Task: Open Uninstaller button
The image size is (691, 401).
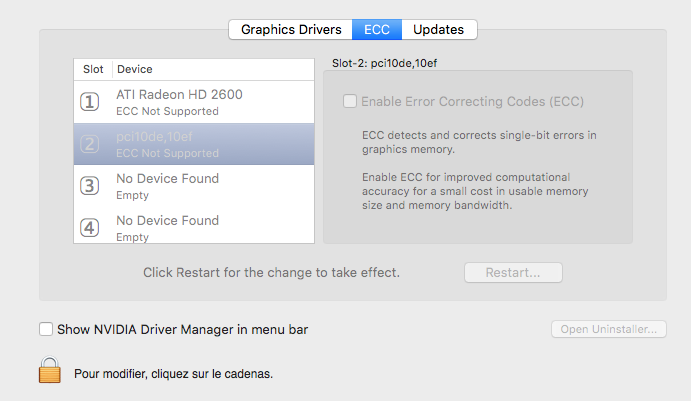Action: (x=609, y=329)
